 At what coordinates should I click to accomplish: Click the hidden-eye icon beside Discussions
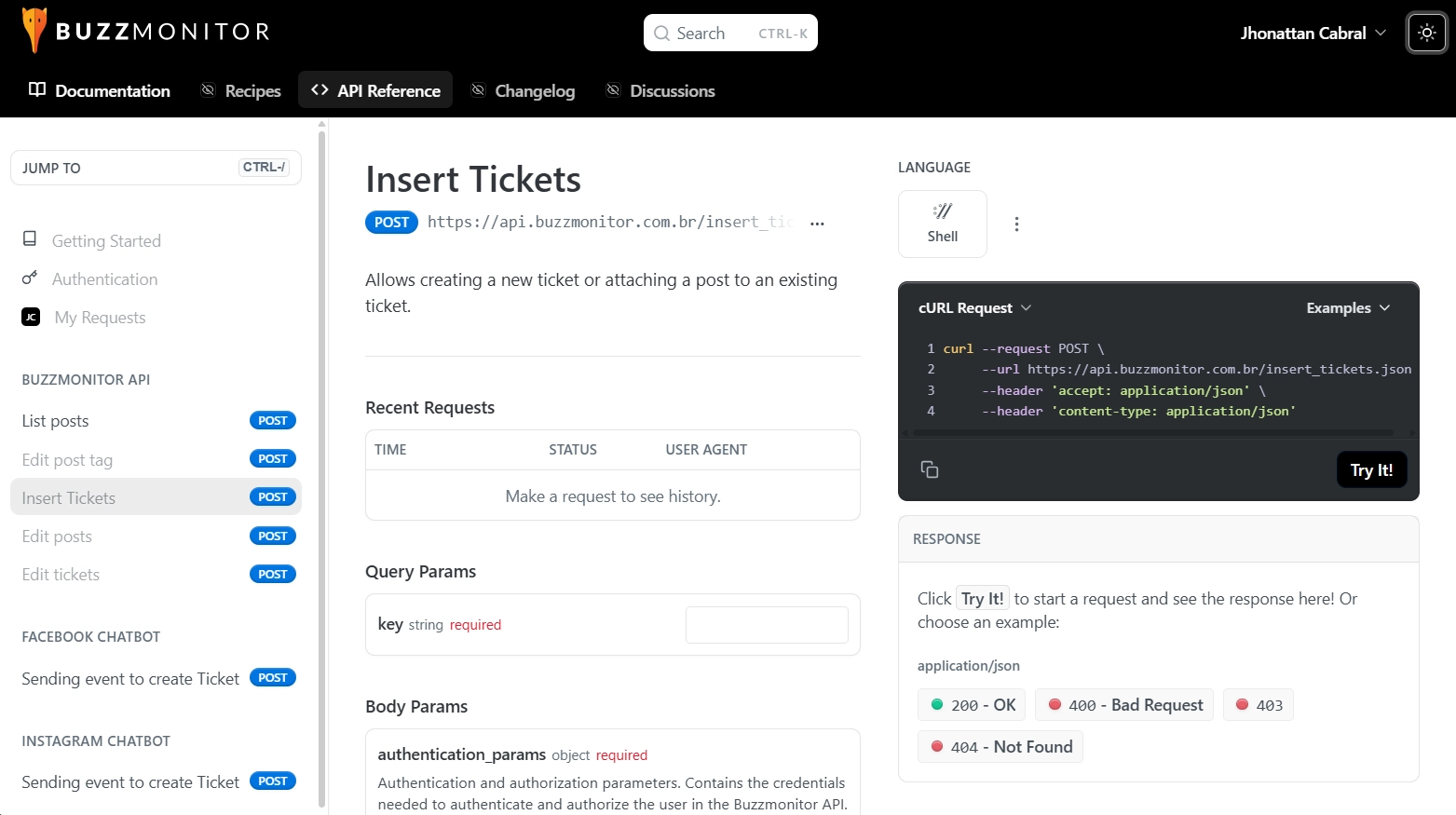click(x=613, y=89)
